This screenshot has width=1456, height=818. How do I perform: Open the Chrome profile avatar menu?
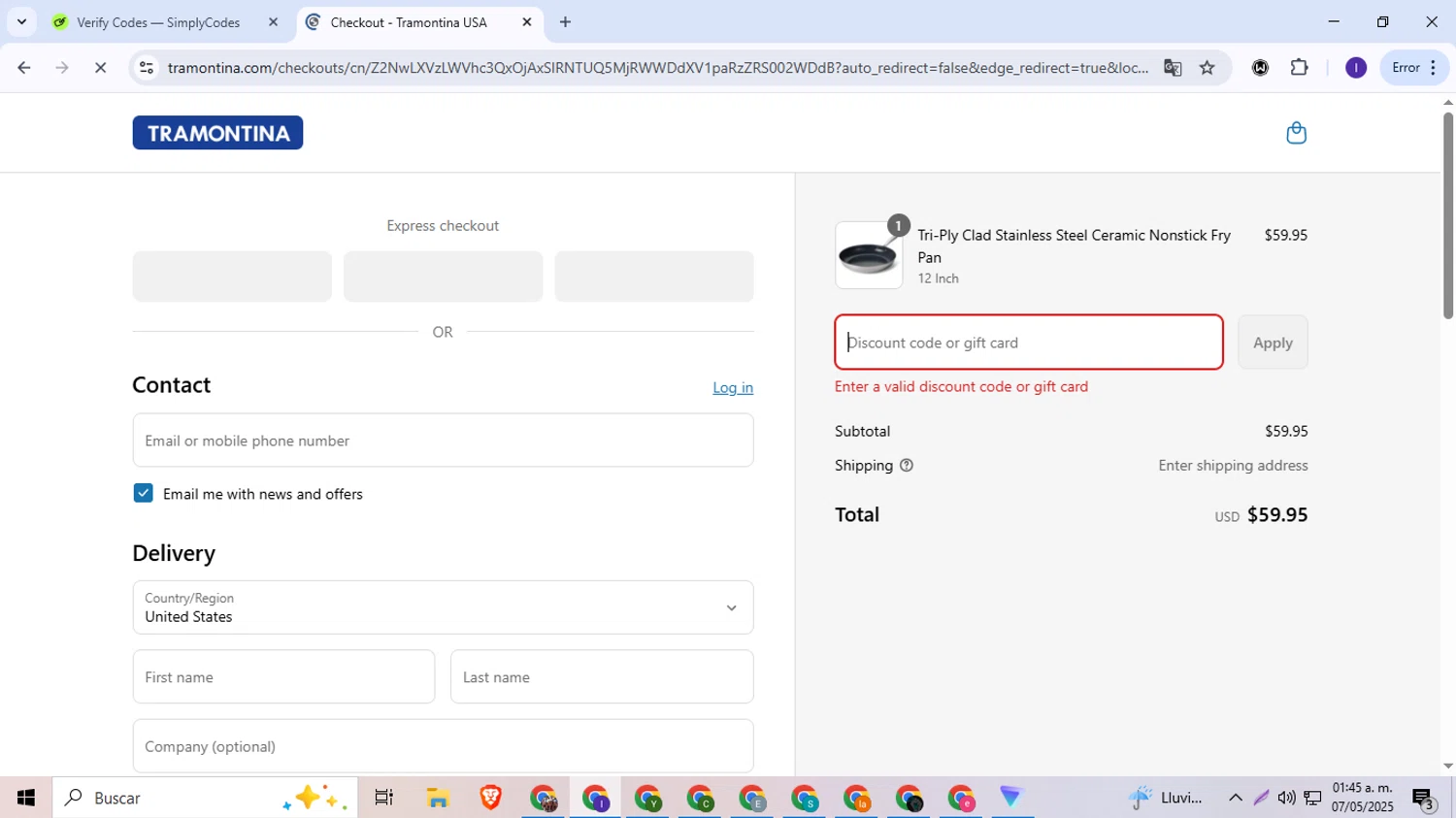point(1356,68)
